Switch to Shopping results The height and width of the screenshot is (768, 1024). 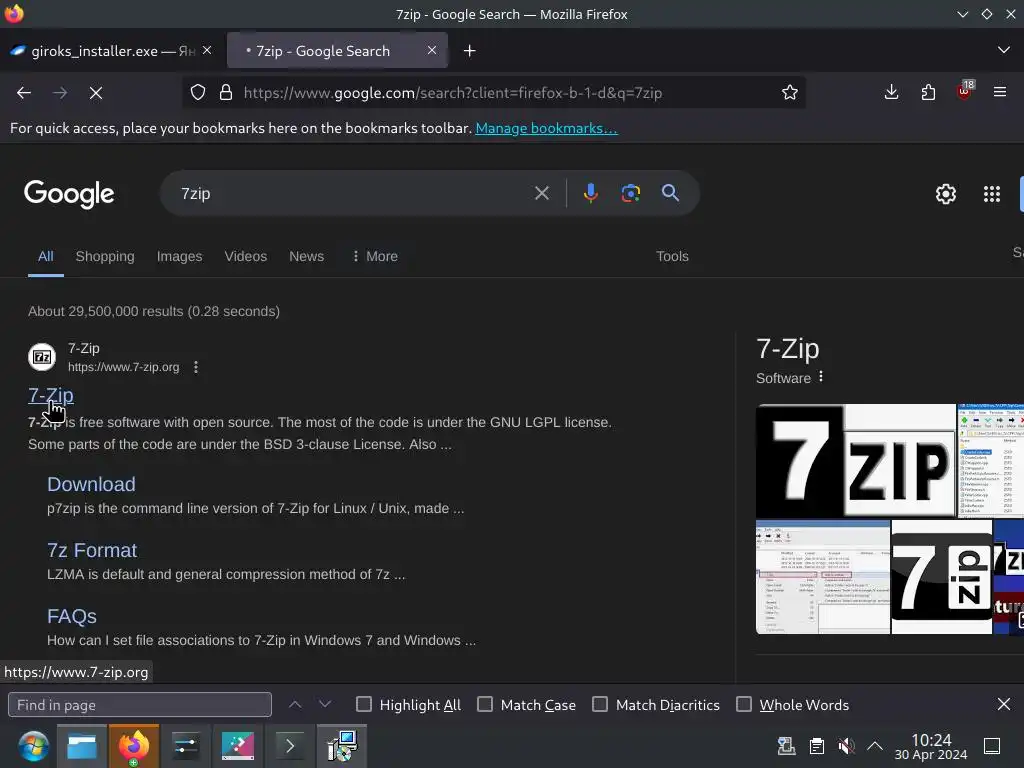(x=105, y=256)
